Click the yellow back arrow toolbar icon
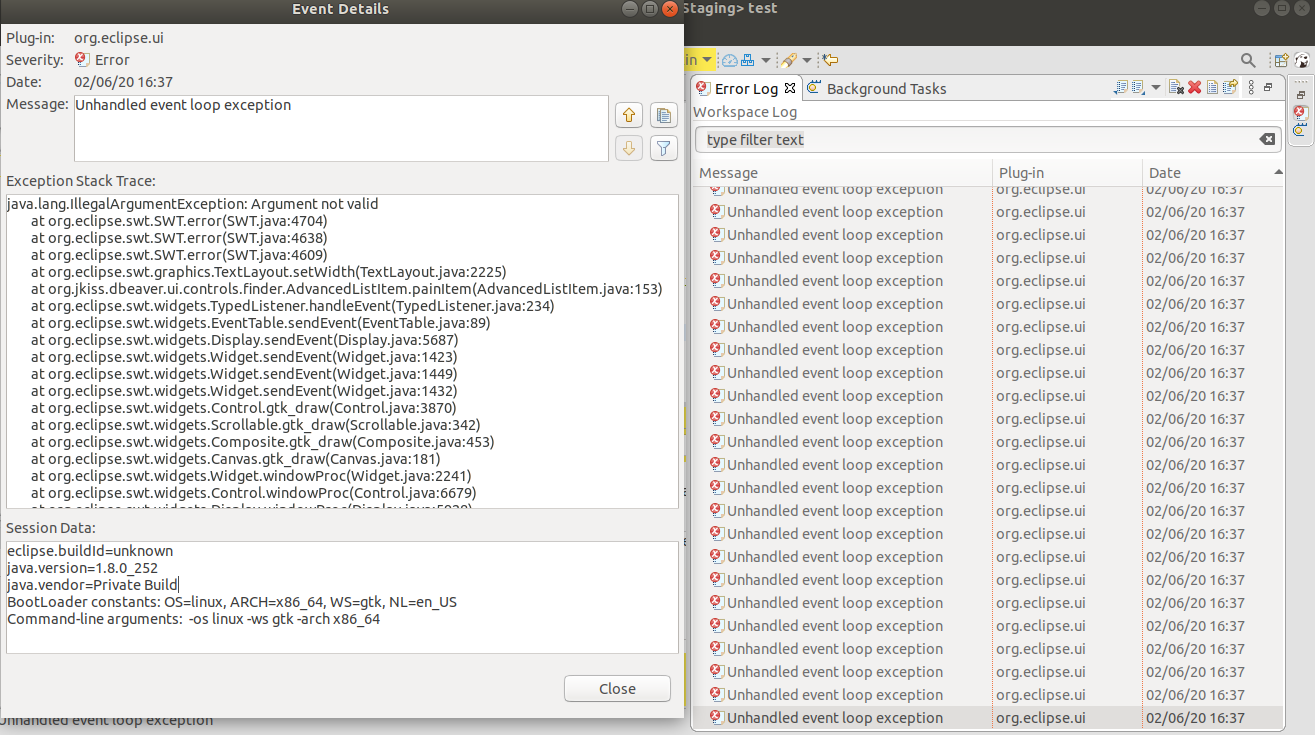Image resolution: width=1315 pixels, height=735 pixels. 830,61
